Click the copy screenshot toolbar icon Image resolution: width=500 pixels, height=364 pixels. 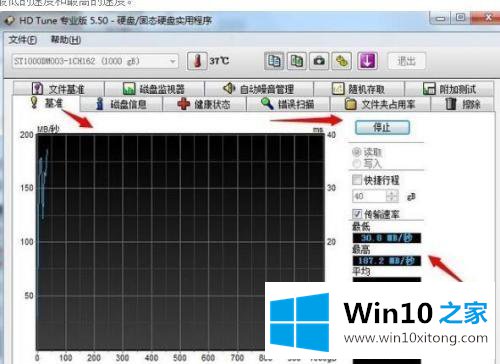[x=297, y=61]
